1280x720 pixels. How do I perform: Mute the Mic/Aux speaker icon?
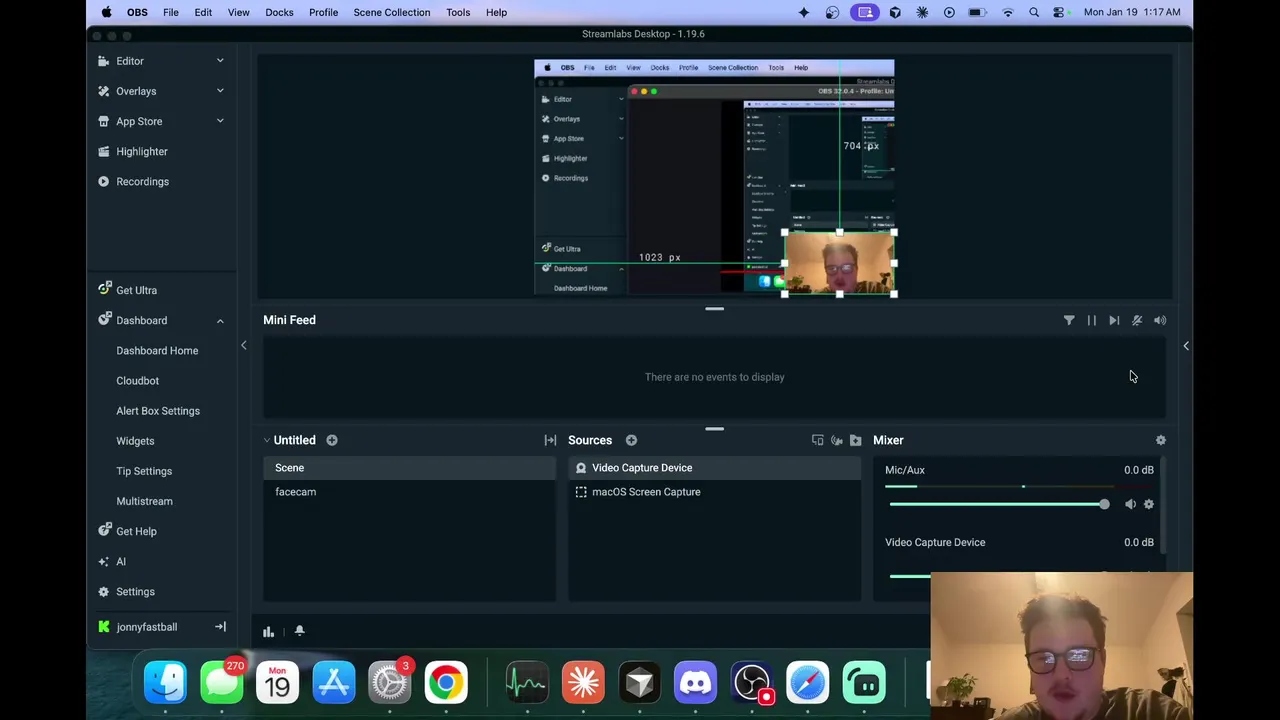[x=1130, y=504]
